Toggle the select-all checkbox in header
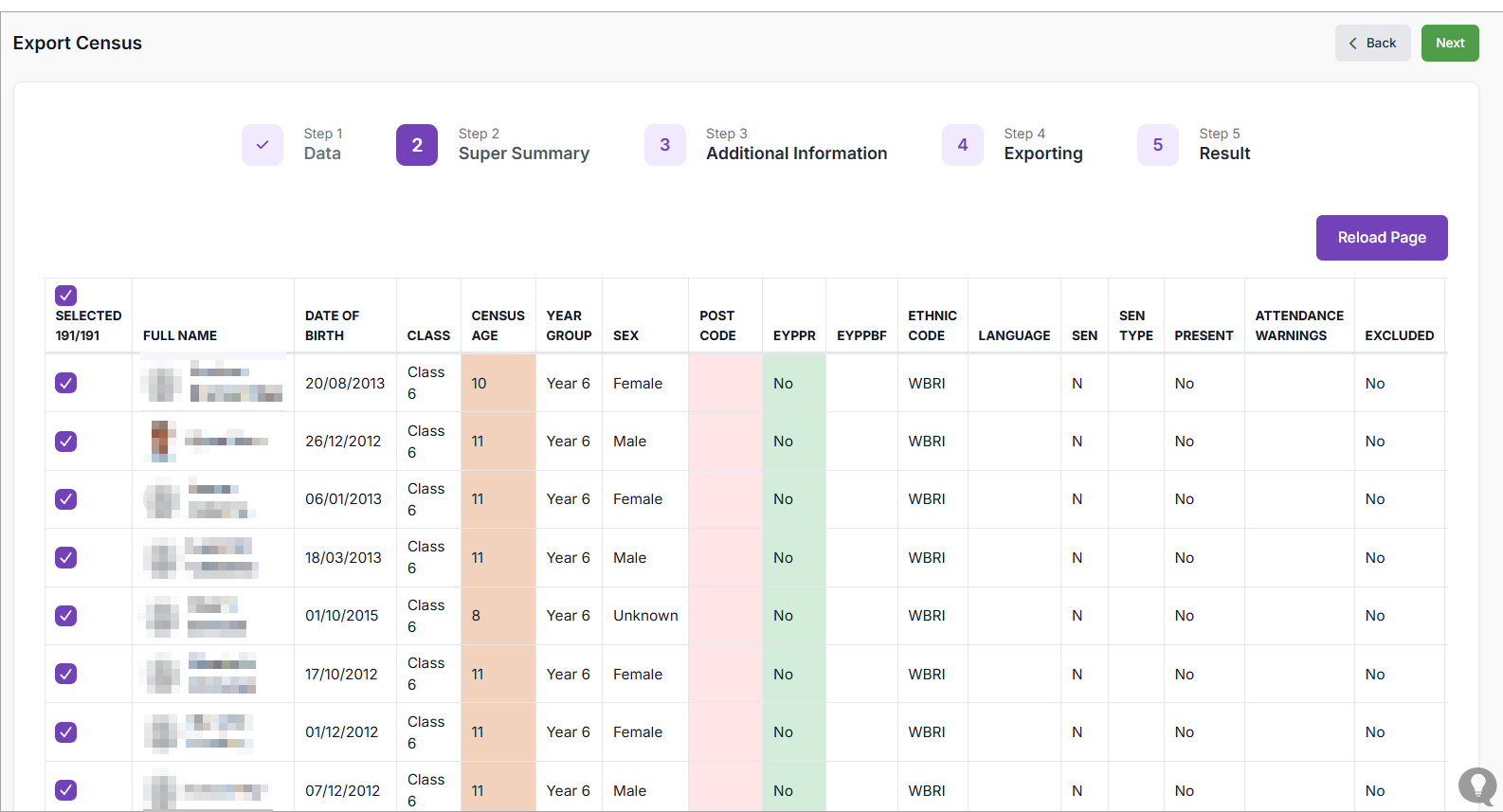 [65, 296]
